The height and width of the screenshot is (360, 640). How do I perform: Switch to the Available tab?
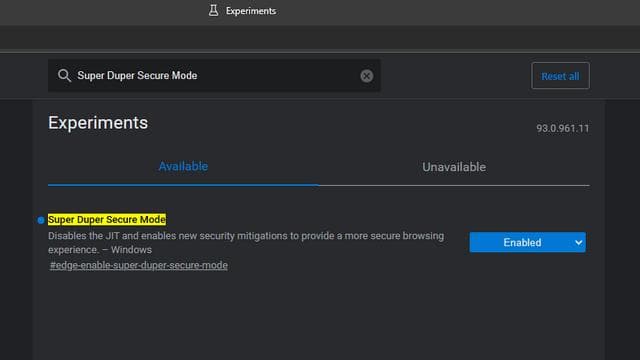point(183,167)
